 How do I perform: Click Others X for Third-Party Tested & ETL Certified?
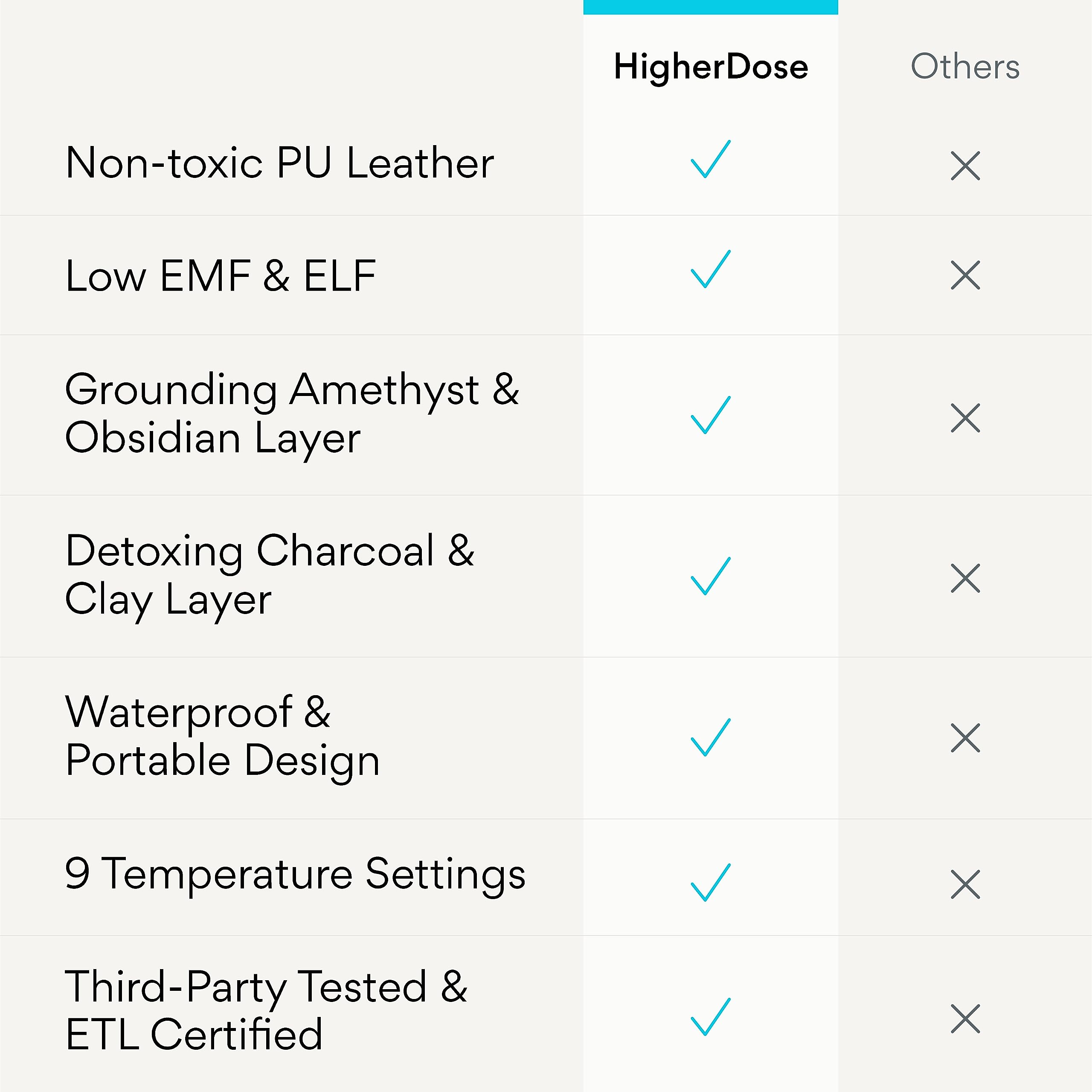(965, 1019)
